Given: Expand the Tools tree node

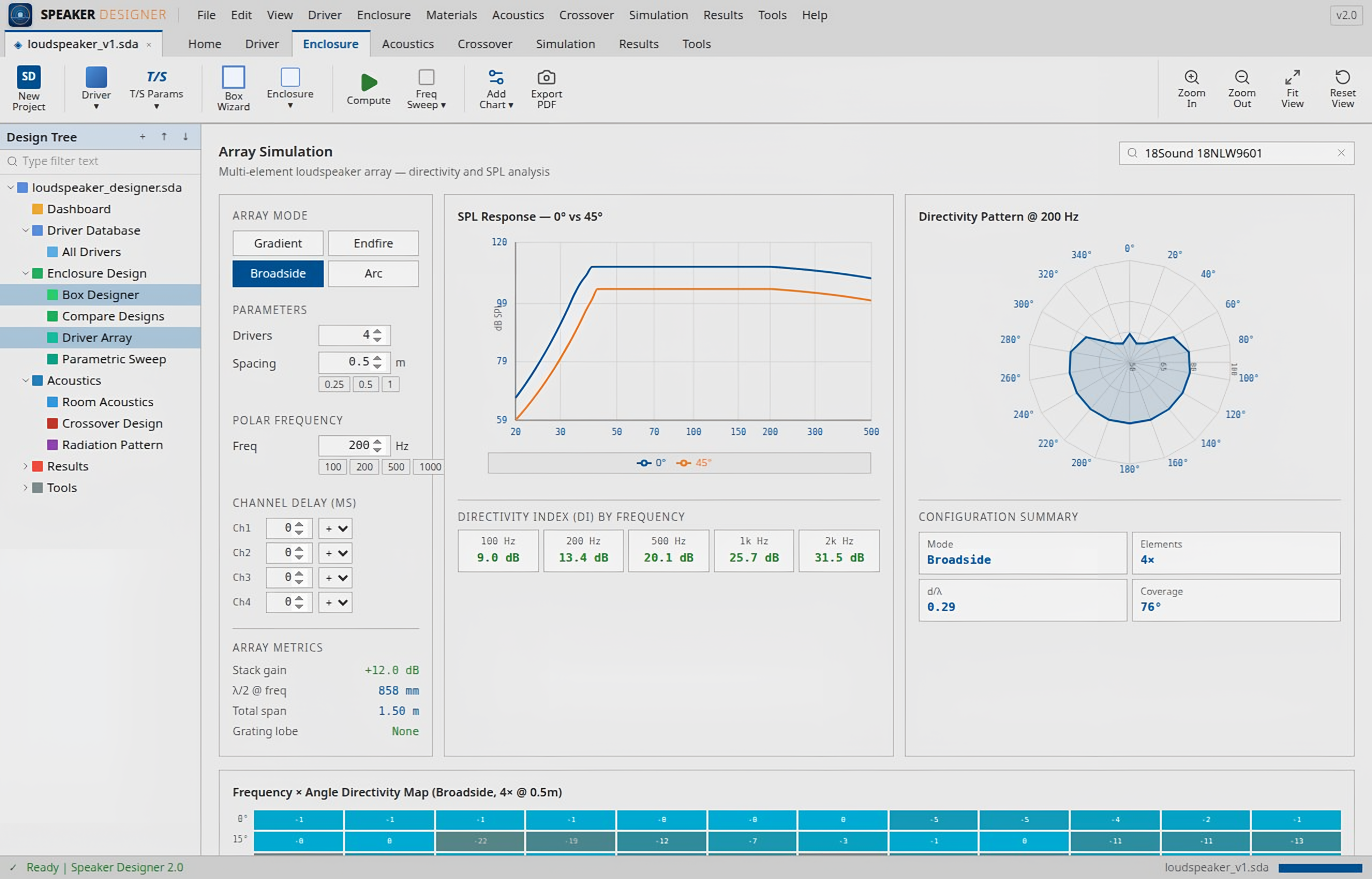Looking at the screenshot, I should tap(25, 488).
